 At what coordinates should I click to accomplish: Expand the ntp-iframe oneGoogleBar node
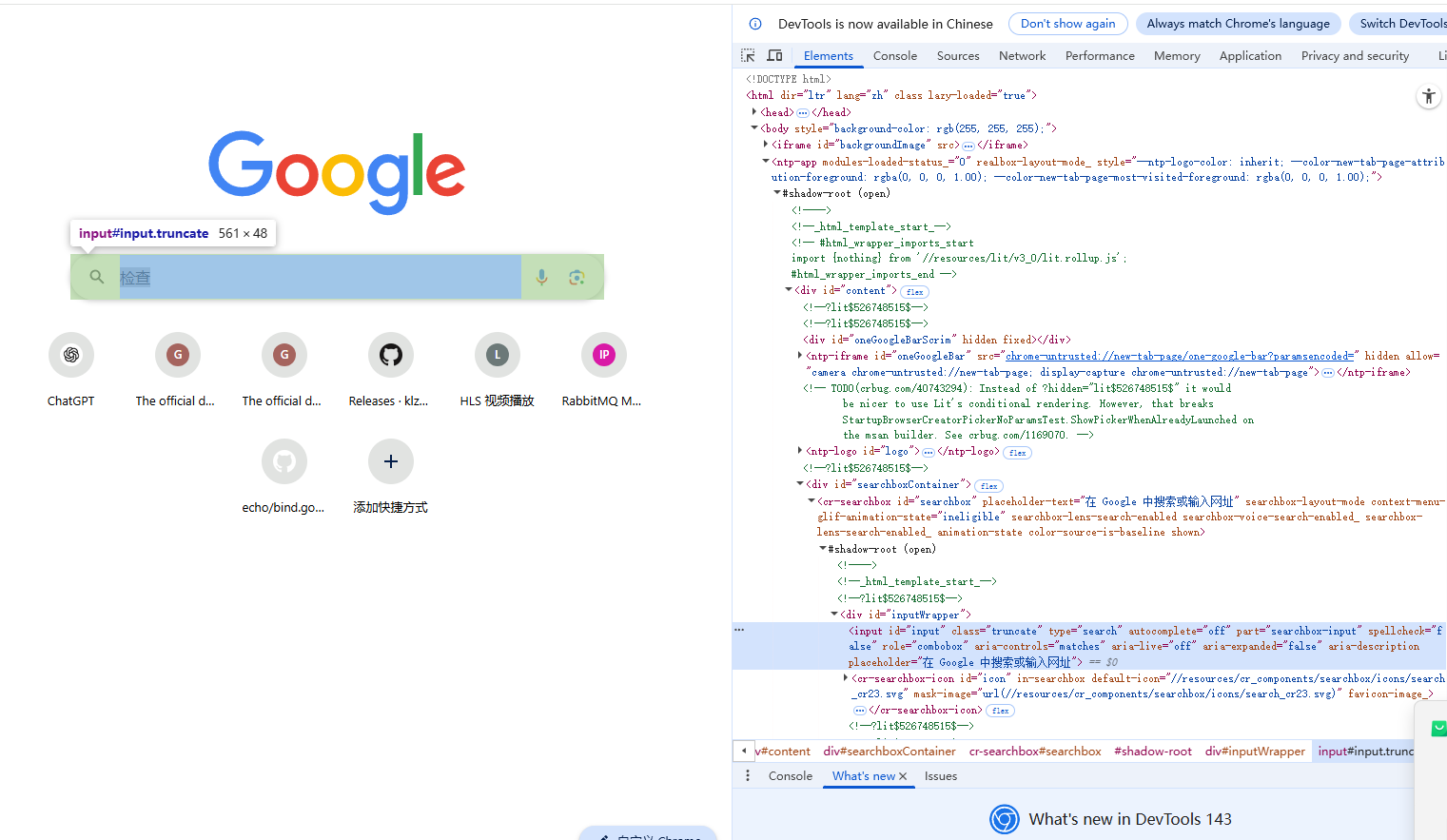pyautogui.click(x=800, y=356)
